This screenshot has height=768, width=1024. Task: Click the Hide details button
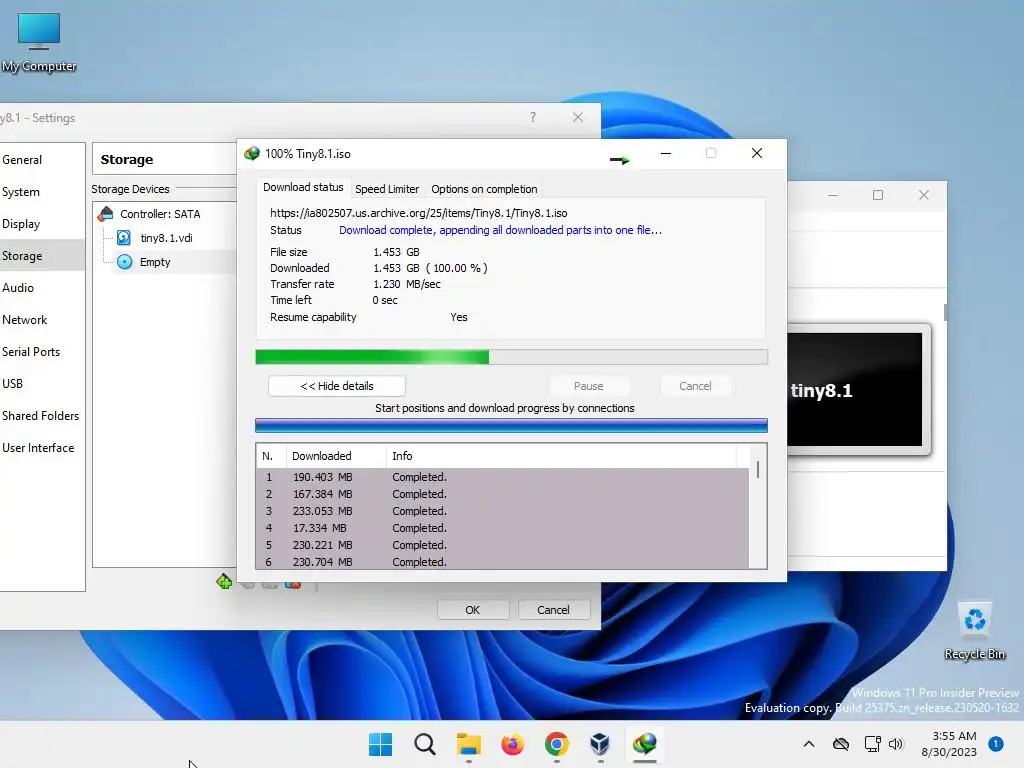pyautogui.click(x=336, y=386)
